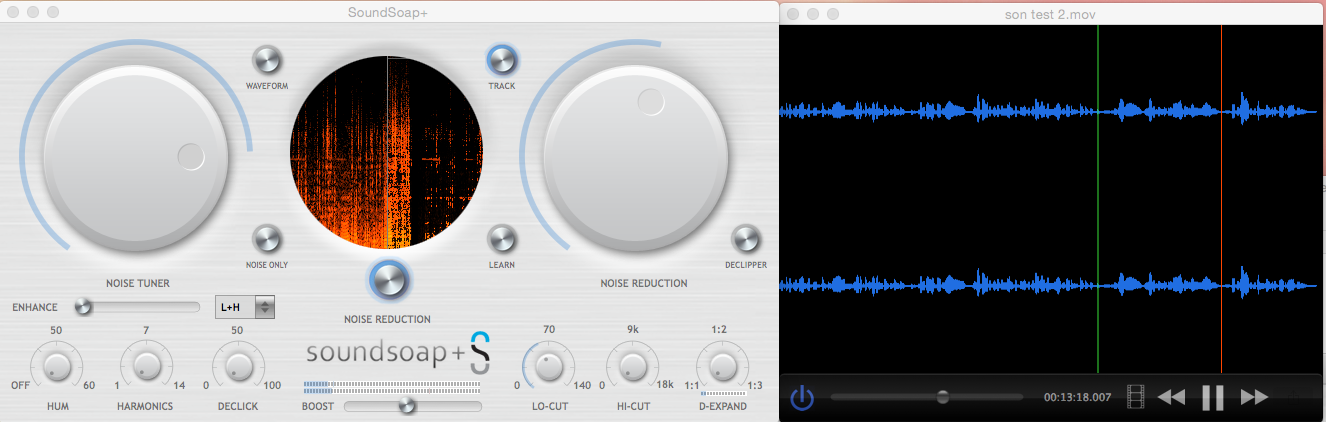
Task: Rewind the son test 2.mov playback
Action: [1171, 397]
